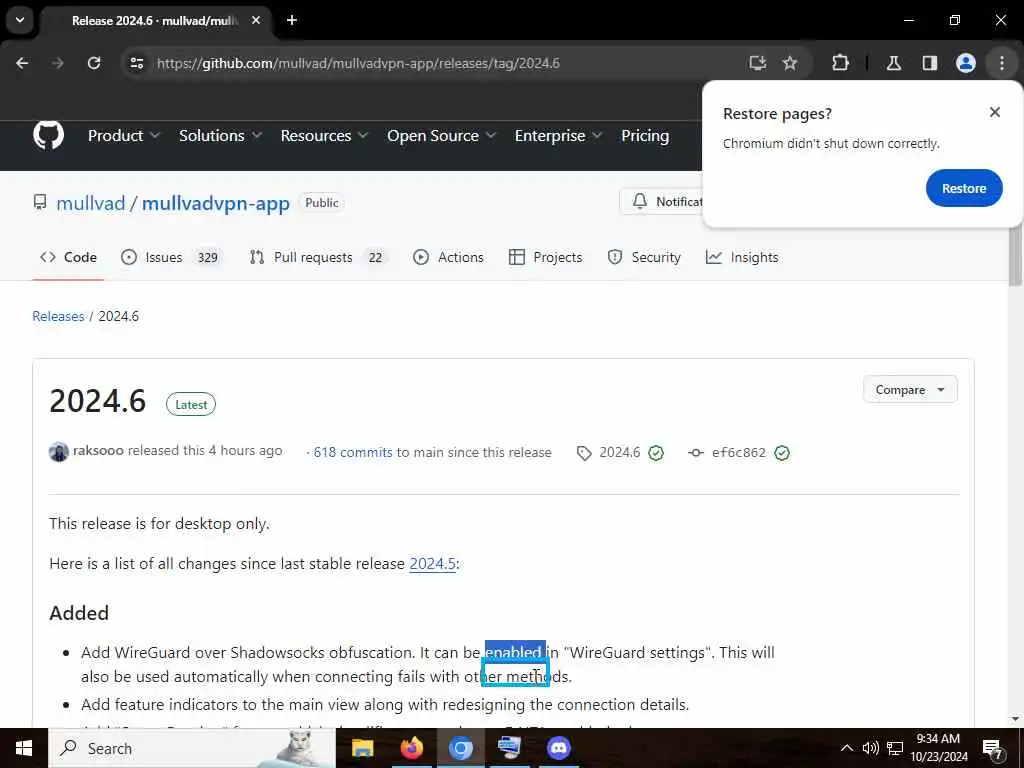The width and height of the screenshot is (1024, 768).
Task: Open the Pricing page
Action: click(x=645, y=135)
